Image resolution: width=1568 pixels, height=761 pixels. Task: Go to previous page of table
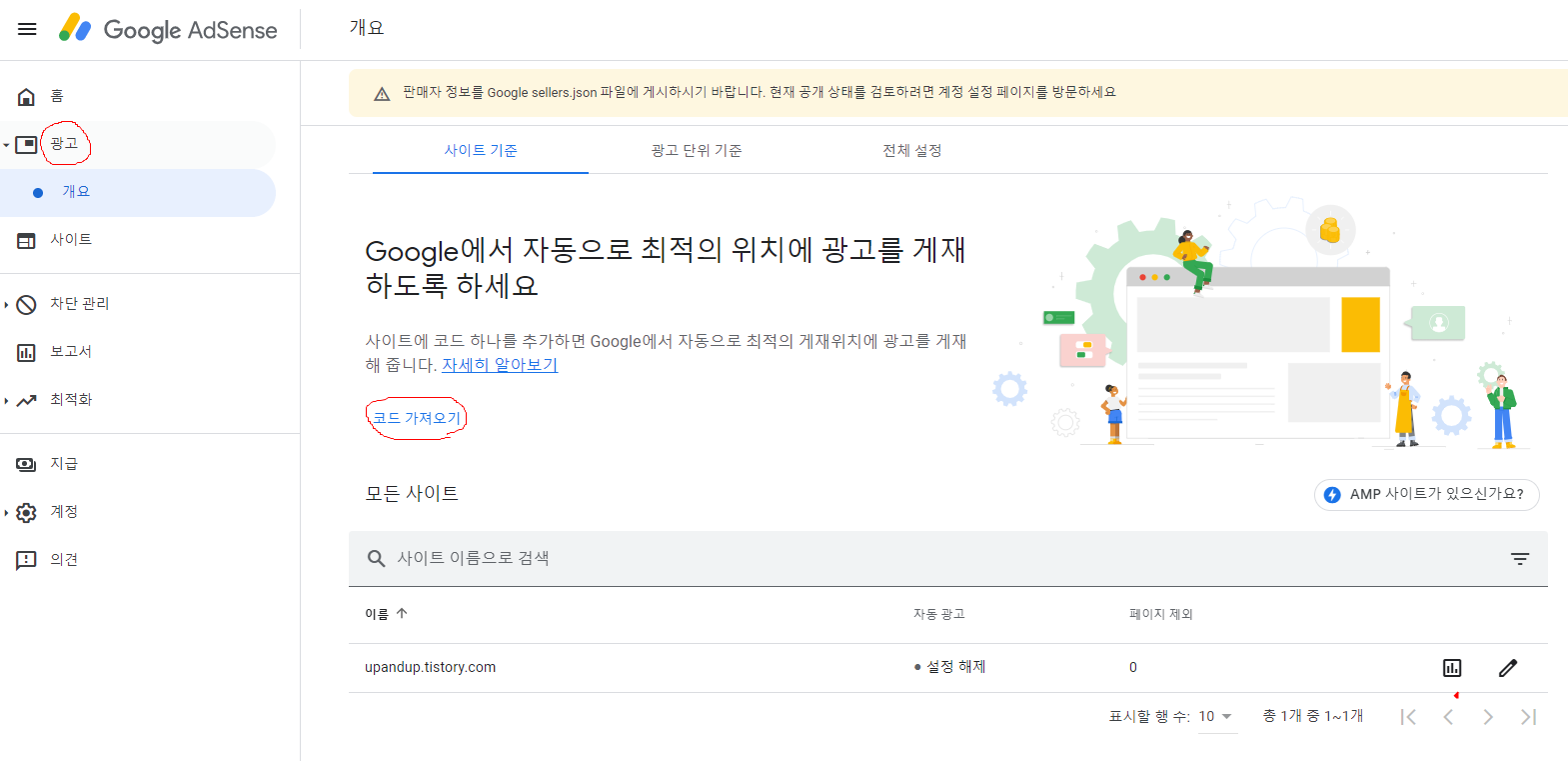[1448, 717]
